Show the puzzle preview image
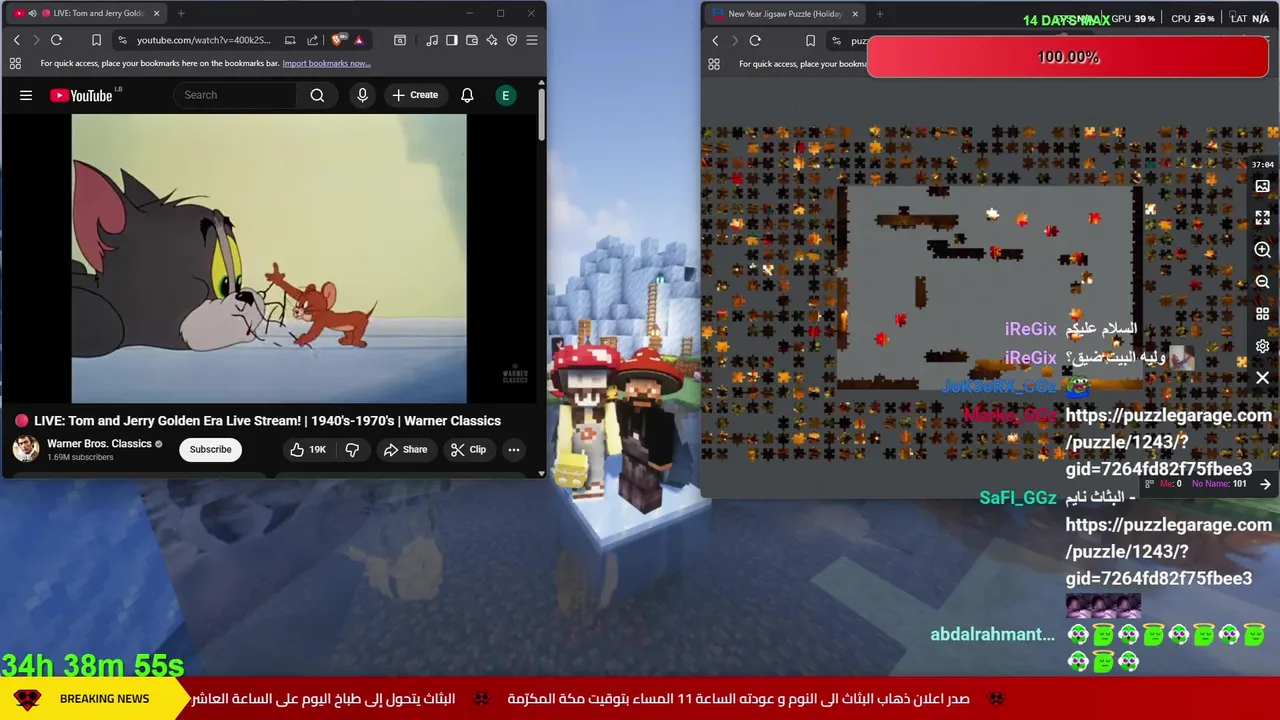This screenshot has width=1280, height=720. 1262,186
